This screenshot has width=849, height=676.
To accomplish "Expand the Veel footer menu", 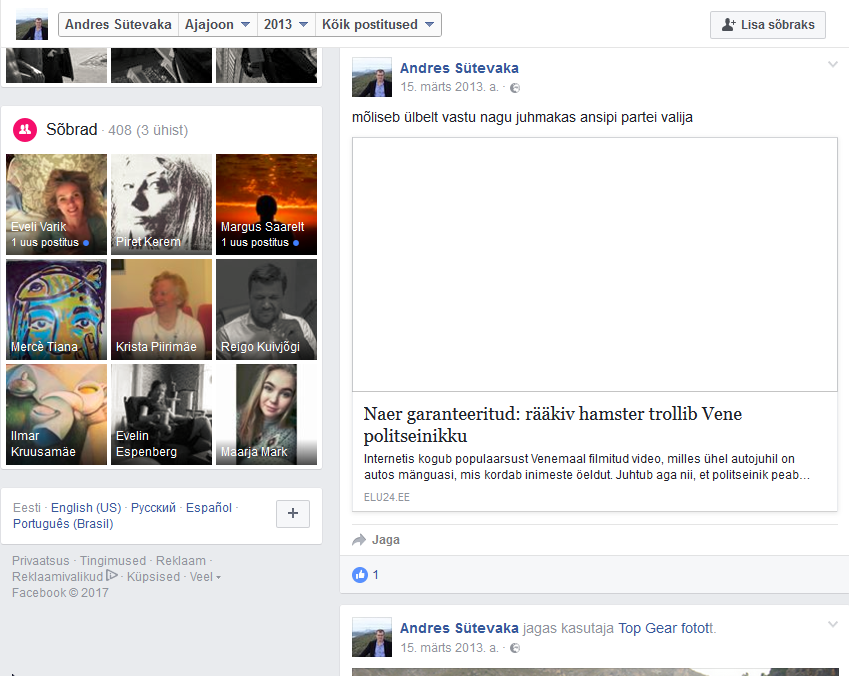I will 205,577.
